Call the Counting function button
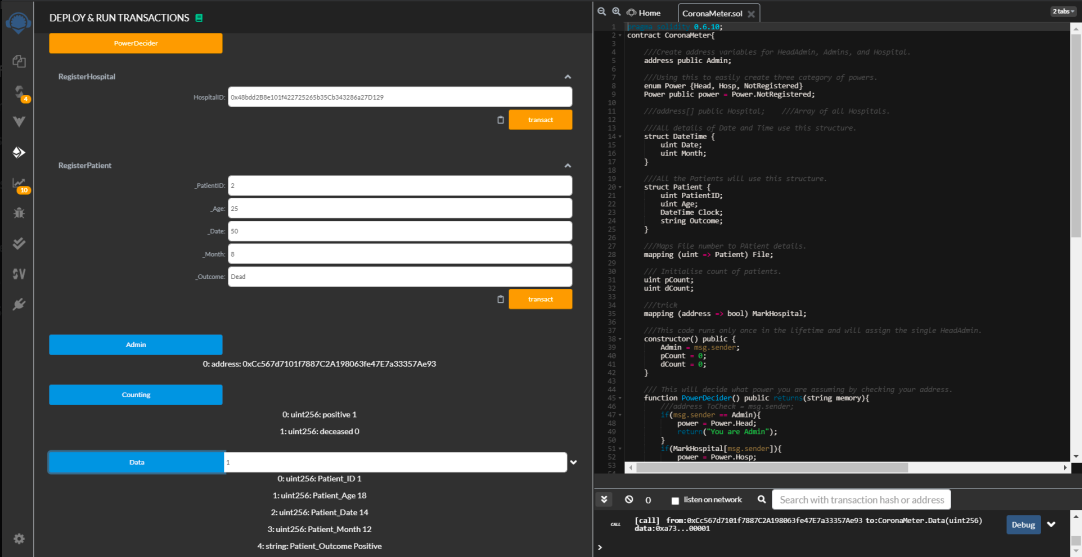The height and width of the screenshot is (557, 1082). pyautogui.click(x=135, y=395)
